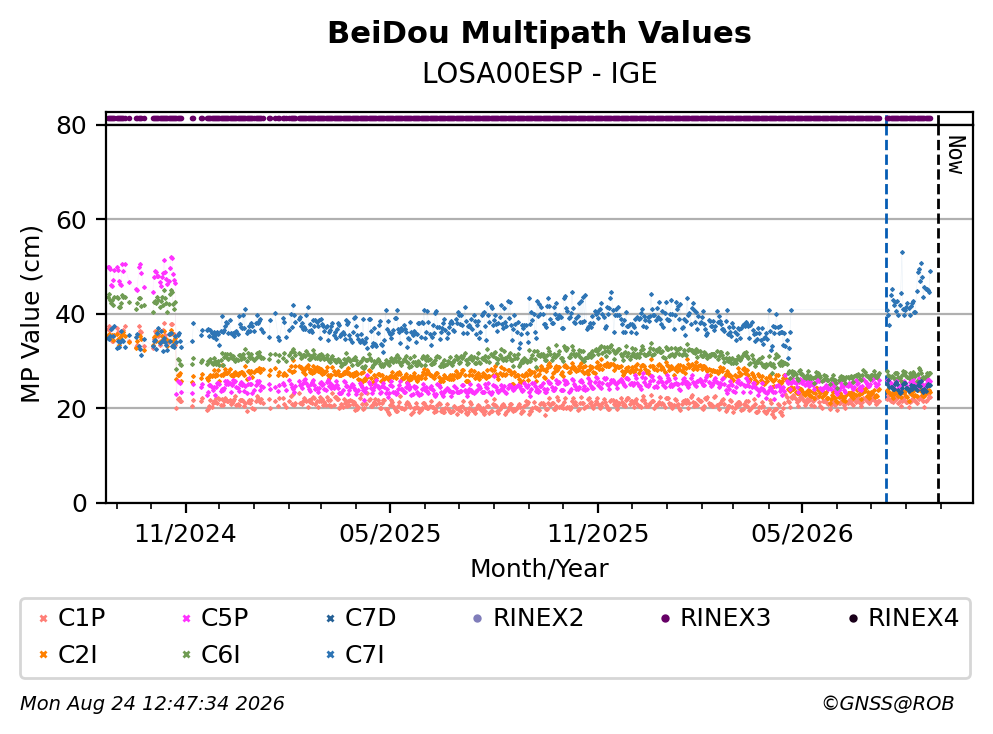Click the MP Value (cm) axis label

point(30,314)
